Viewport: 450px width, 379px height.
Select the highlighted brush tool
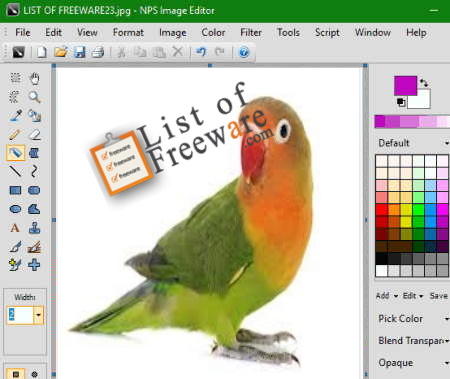click(16, 153)
